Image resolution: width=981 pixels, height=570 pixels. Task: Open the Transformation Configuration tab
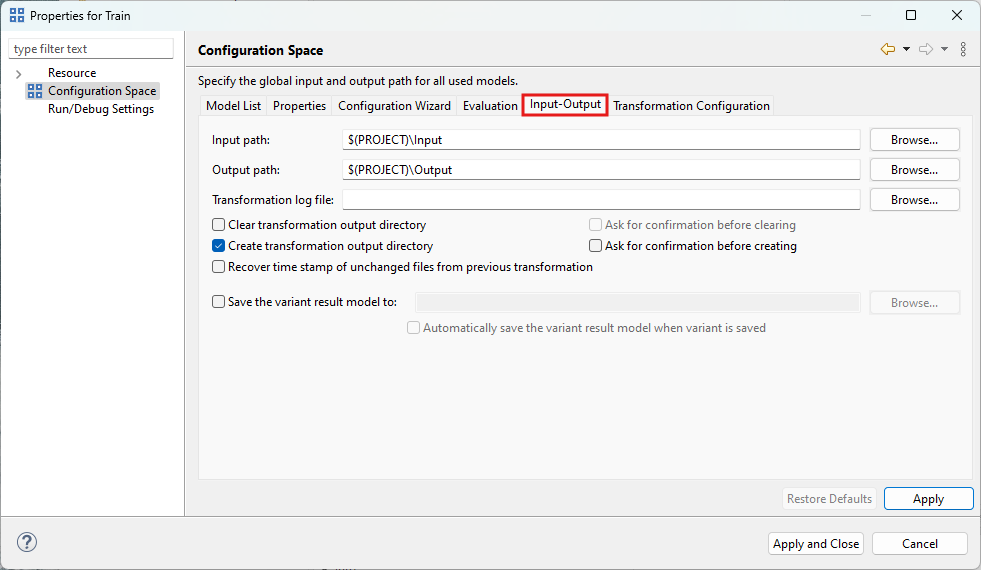[691, 106]
